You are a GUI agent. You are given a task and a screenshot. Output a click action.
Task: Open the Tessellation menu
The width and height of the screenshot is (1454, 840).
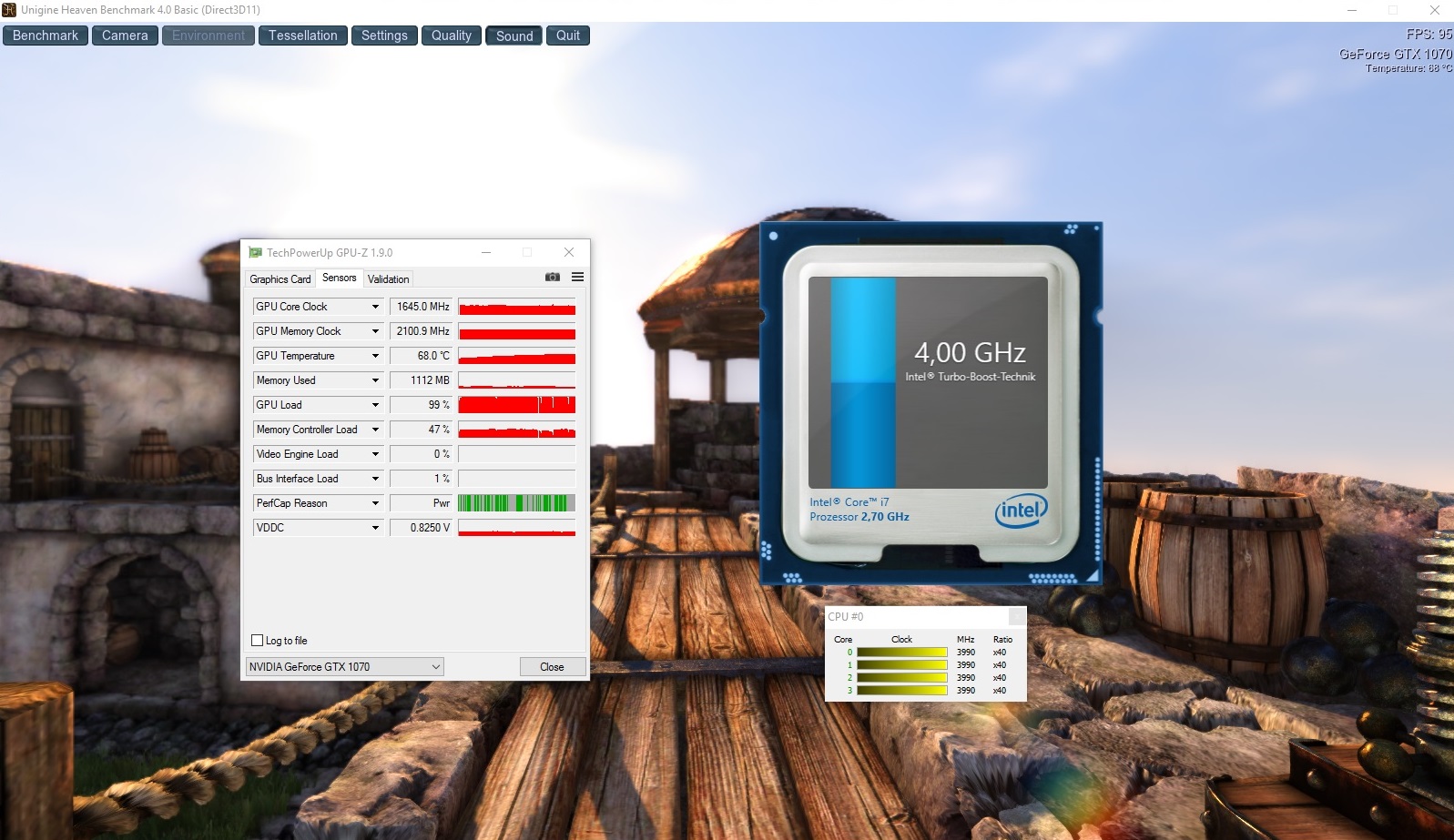pos(303,35)
